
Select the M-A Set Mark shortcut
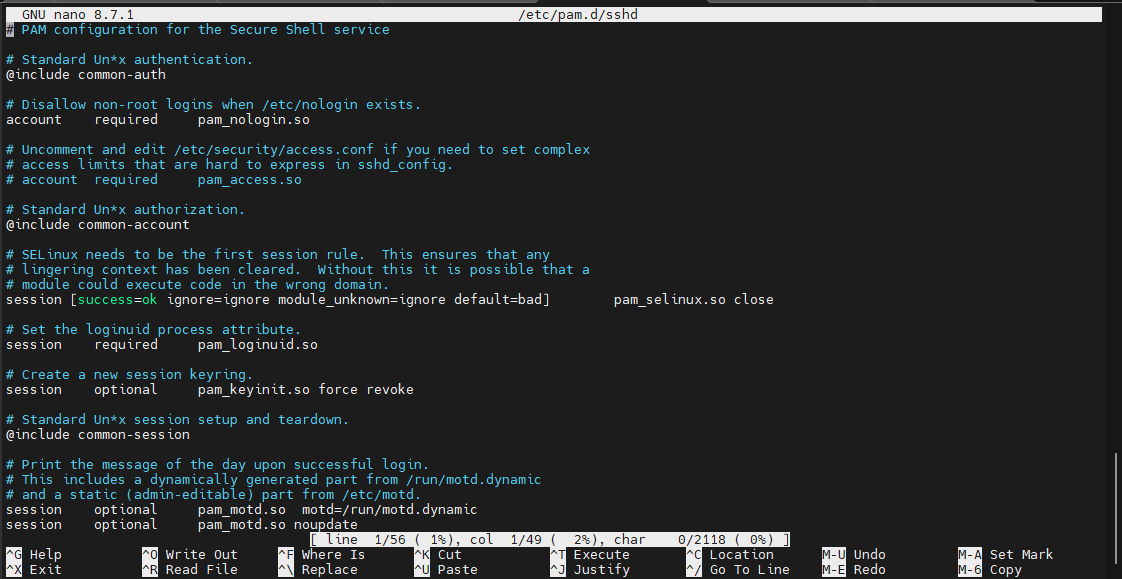[x=1005, y=555]
